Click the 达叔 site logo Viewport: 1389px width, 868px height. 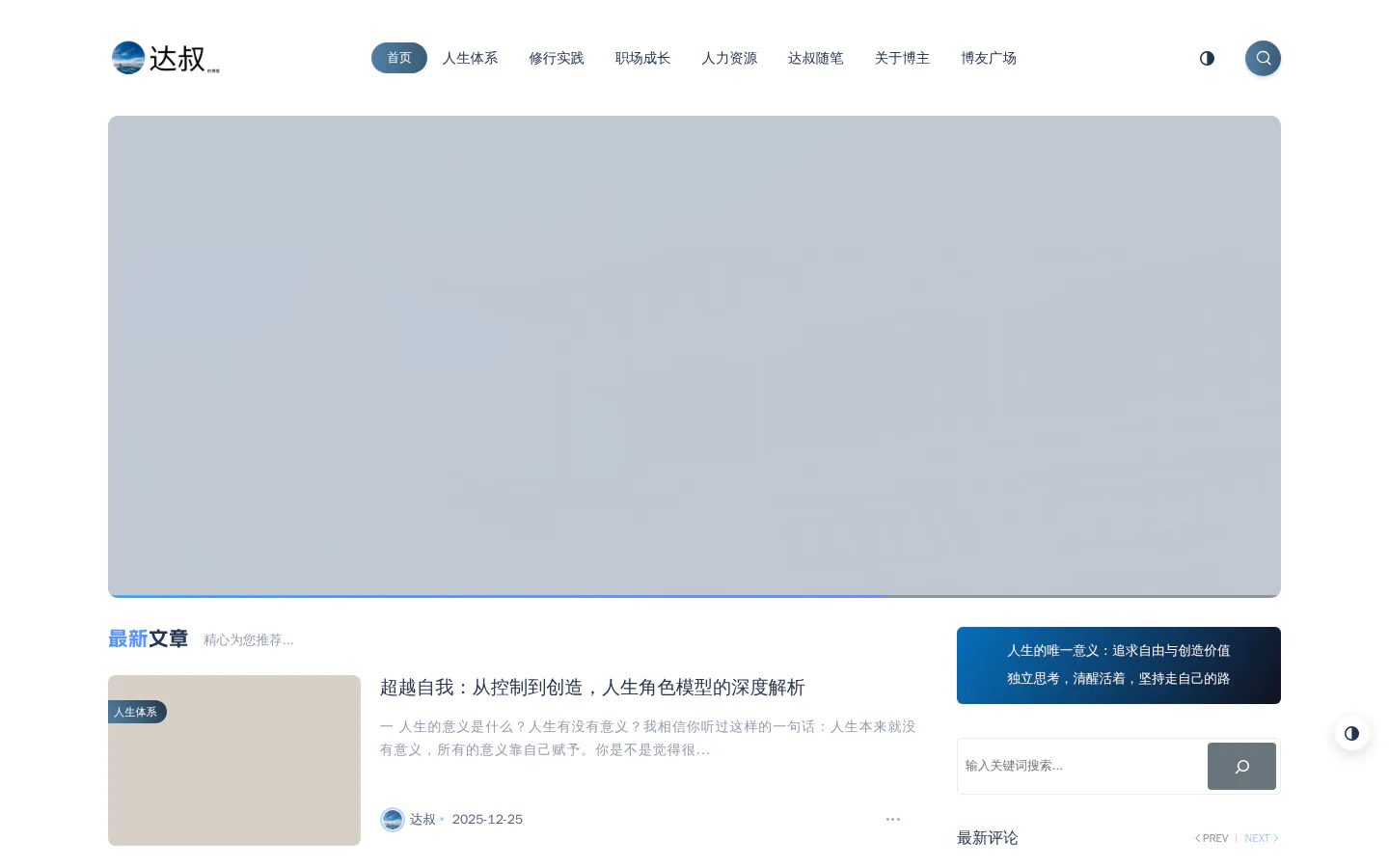[166, 58]
